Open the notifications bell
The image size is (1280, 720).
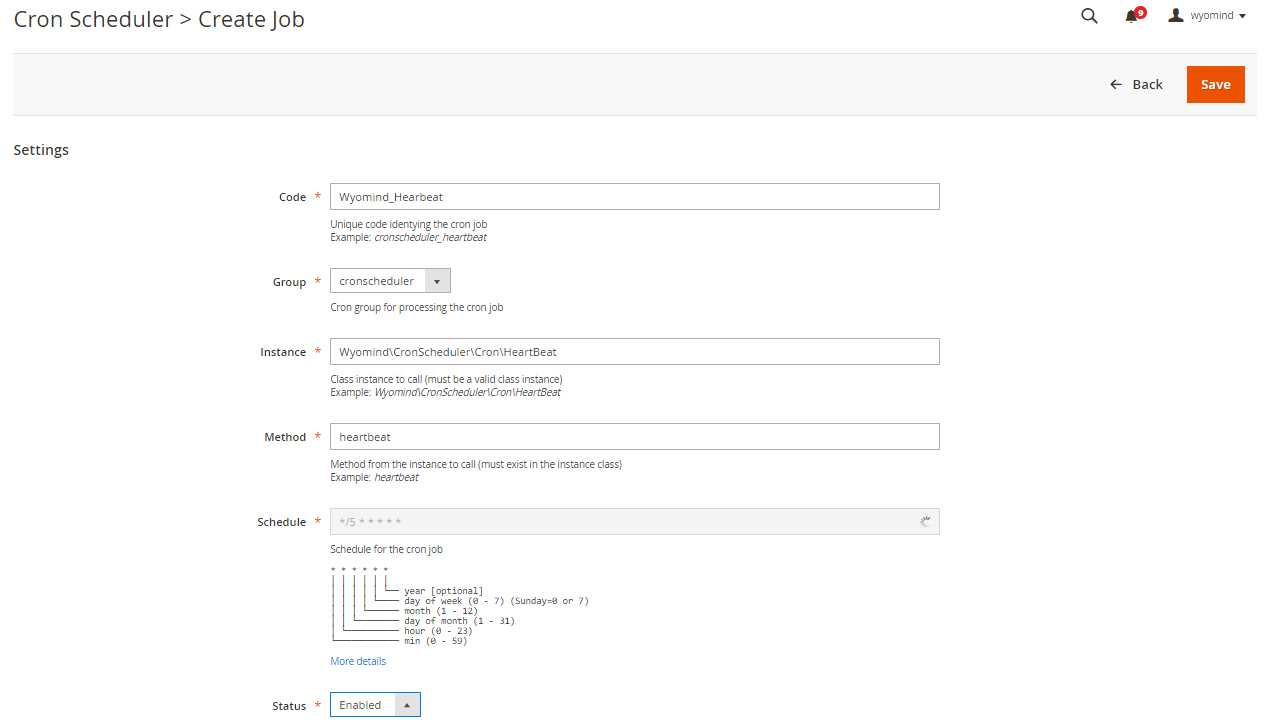[1131, 16]
